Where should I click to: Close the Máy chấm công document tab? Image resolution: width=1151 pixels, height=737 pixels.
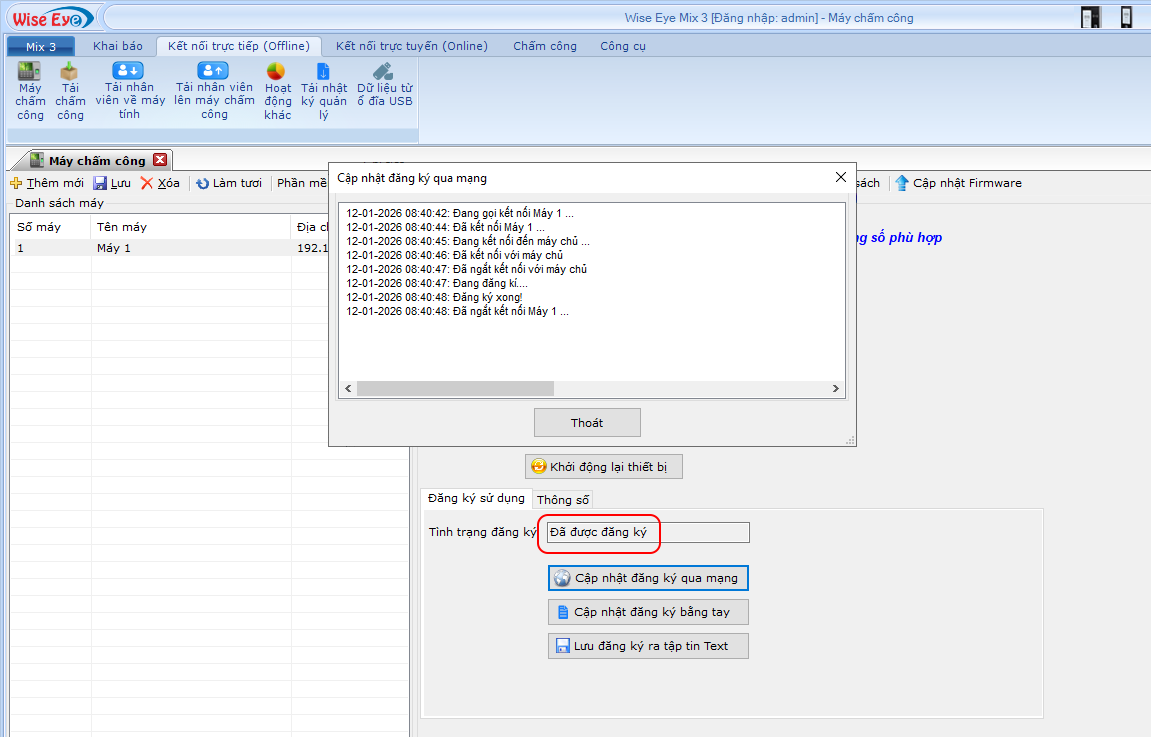coord(160,160)
